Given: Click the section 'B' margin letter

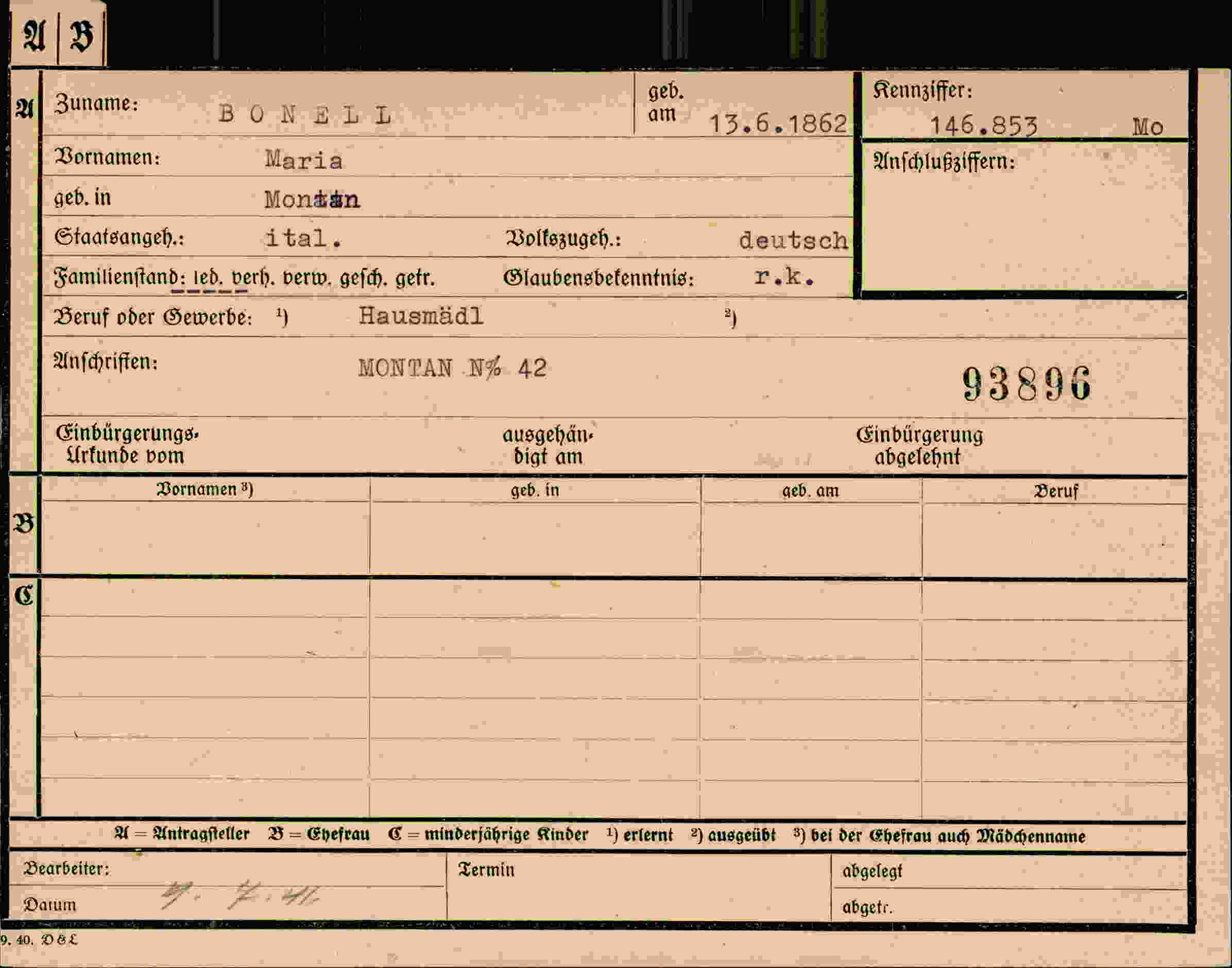Looking at the screenshot, I should pyautogui.click(x=24, y=523).
